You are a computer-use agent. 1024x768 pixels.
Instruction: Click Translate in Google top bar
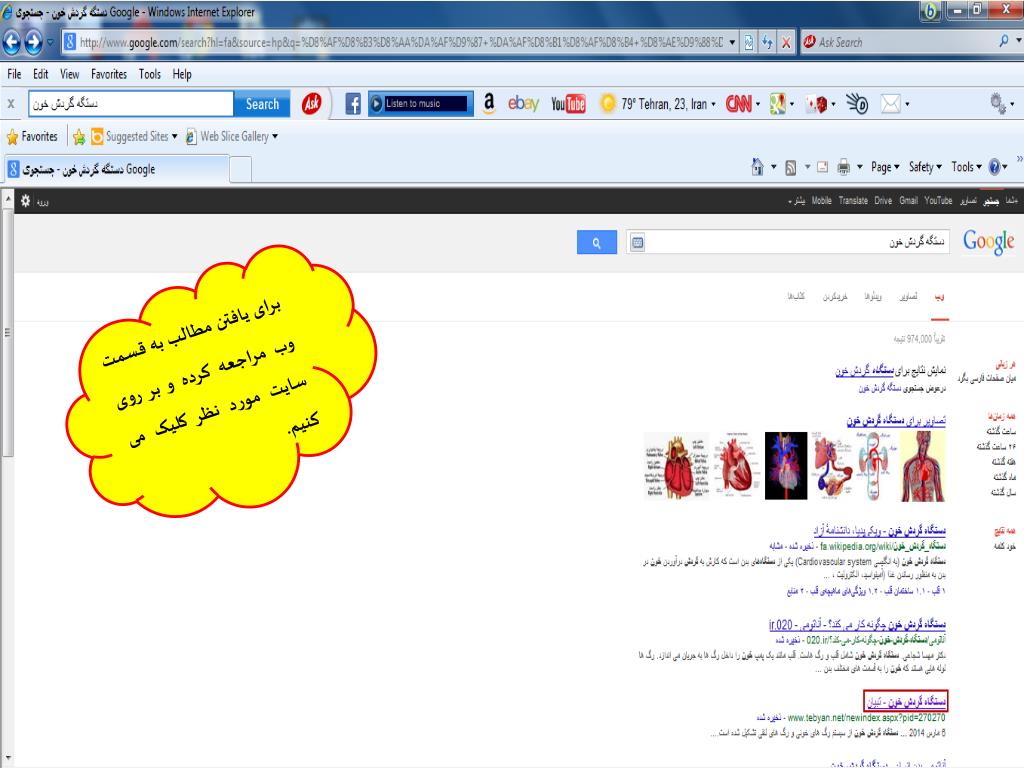[853, 200]
